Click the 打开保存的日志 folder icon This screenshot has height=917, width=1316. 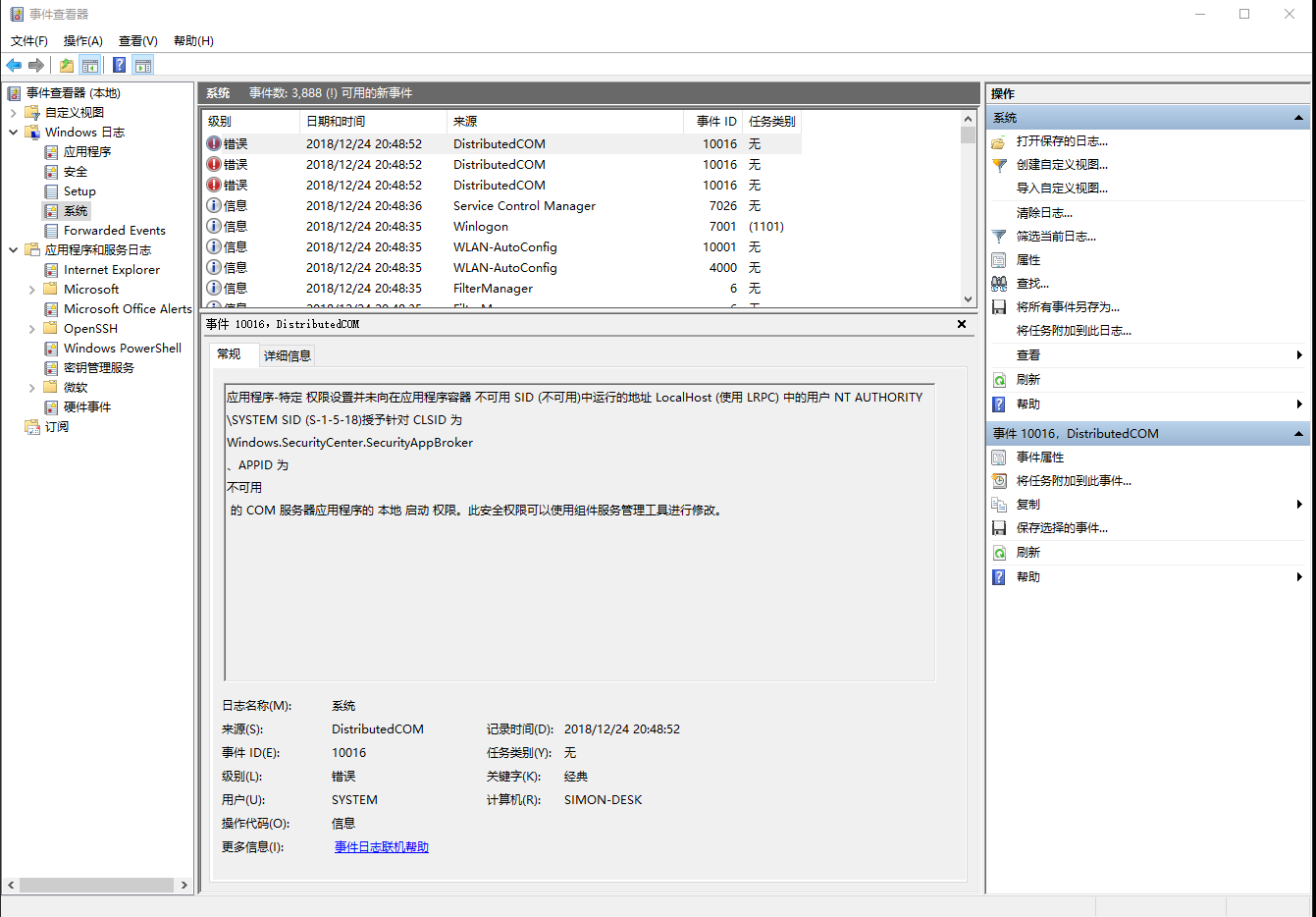coord(999,141)
